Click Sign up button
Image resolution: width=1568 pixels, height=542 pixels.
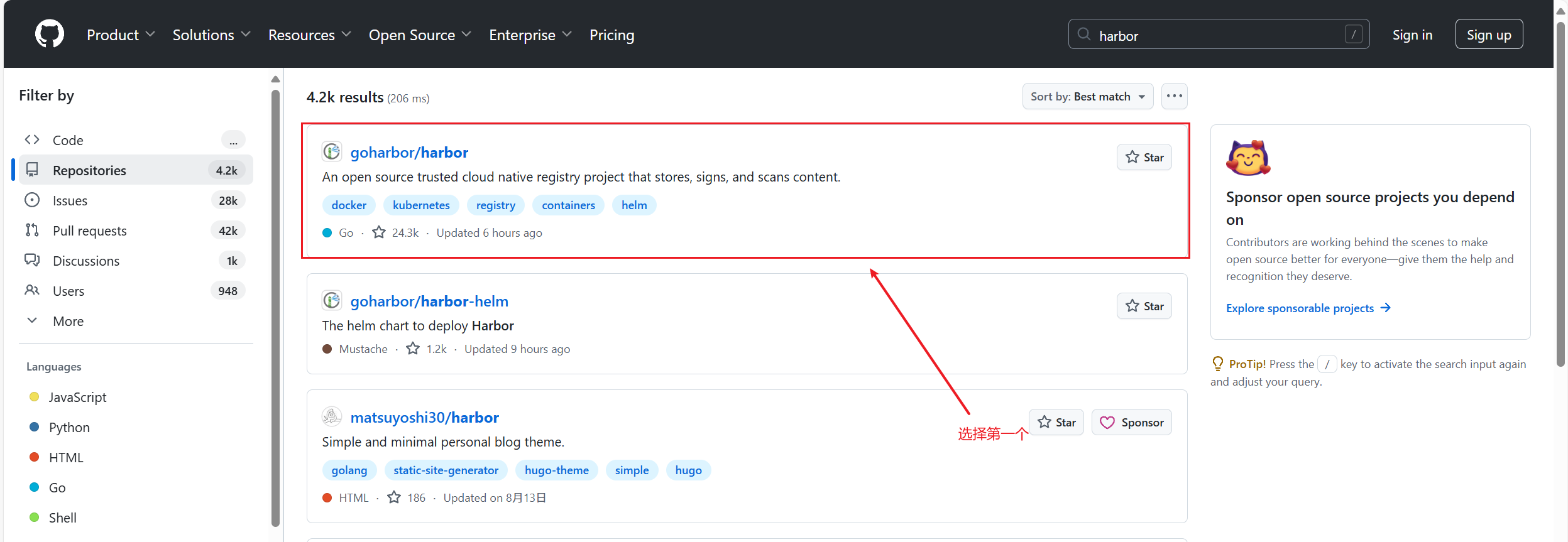point(1489,35)
